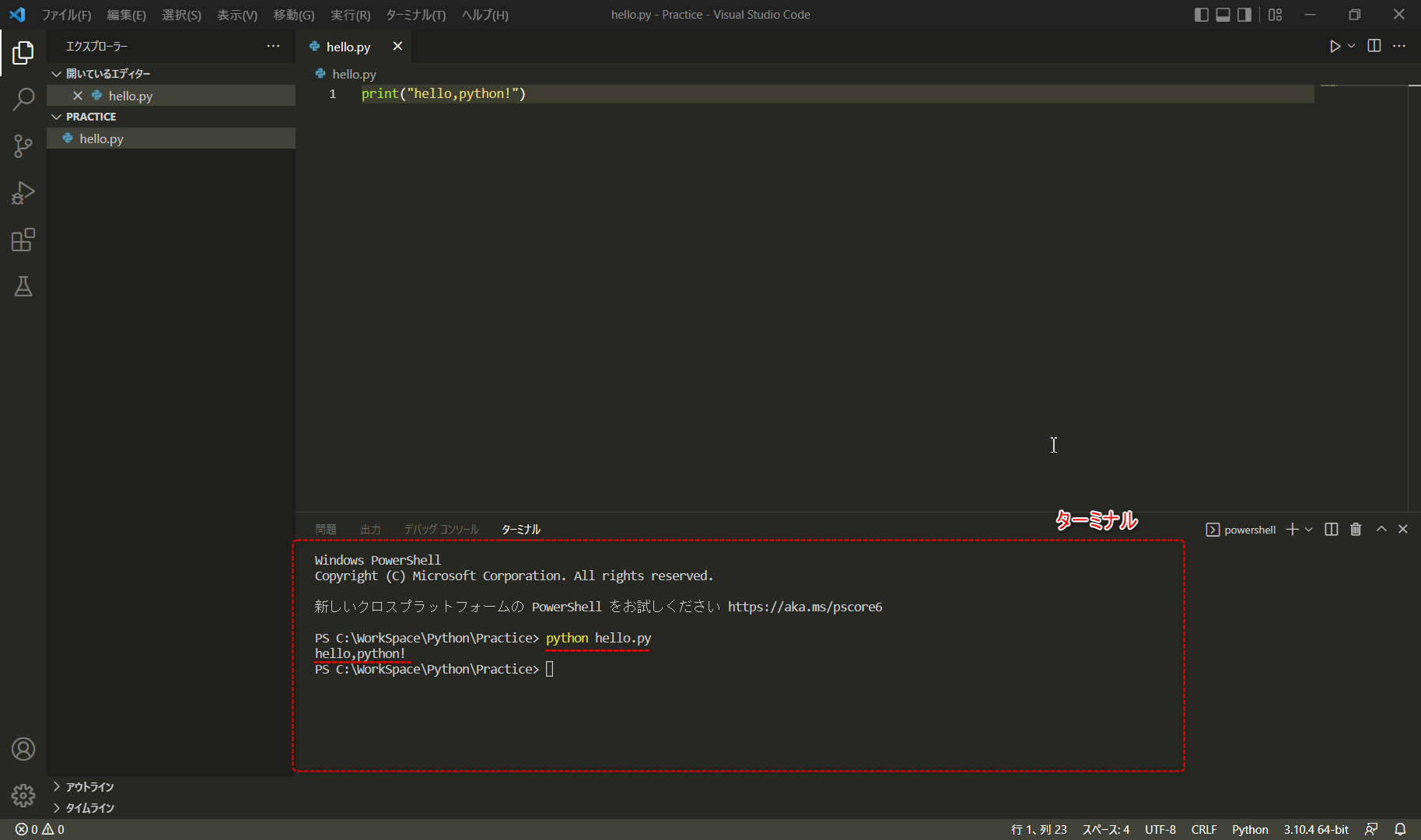Open notifications bell
The width and height of the screenshot is (1421, 840).
[x=1400, y=830]
